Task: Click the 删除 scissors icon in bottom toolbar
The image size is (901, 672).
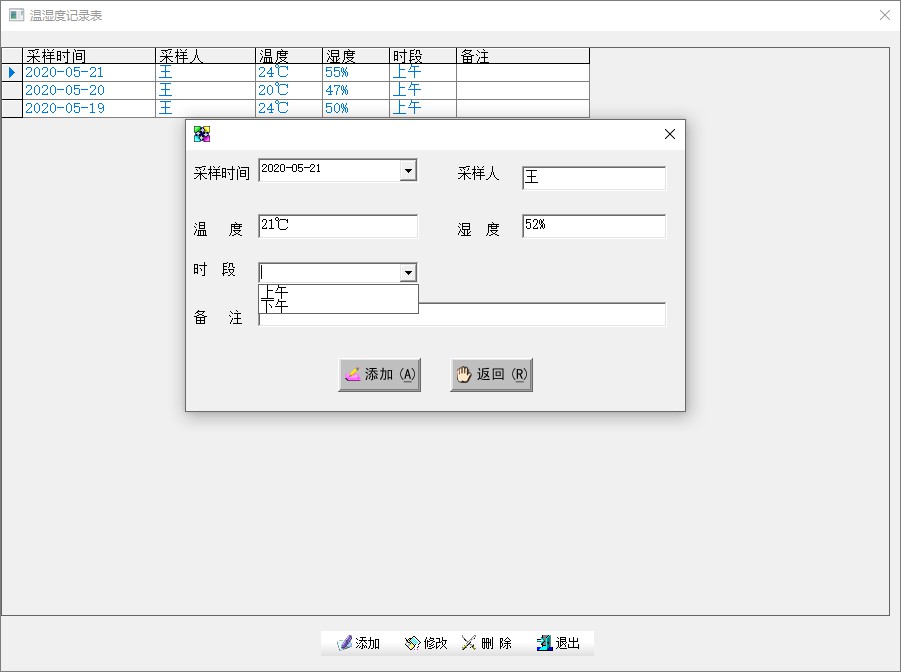Action: (x=469, y=643)
